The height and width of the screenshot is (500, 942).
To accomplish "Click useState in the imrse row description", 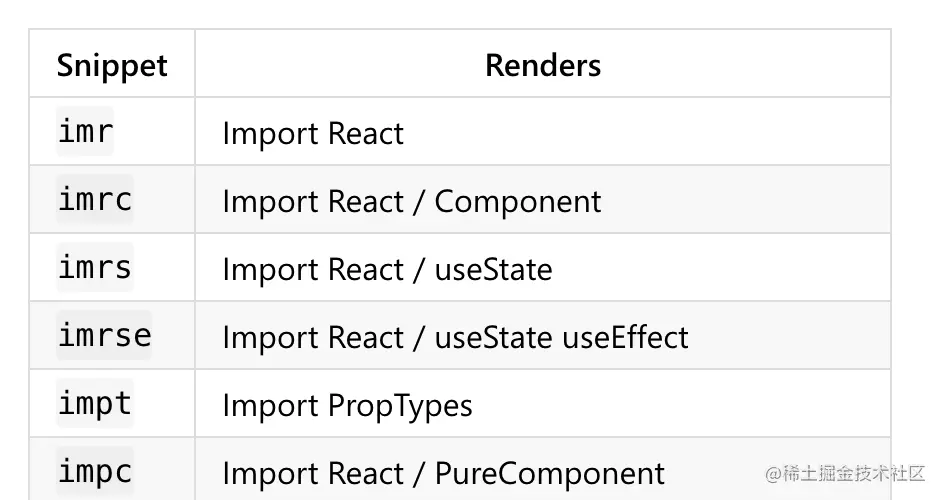I will point(493,338).
